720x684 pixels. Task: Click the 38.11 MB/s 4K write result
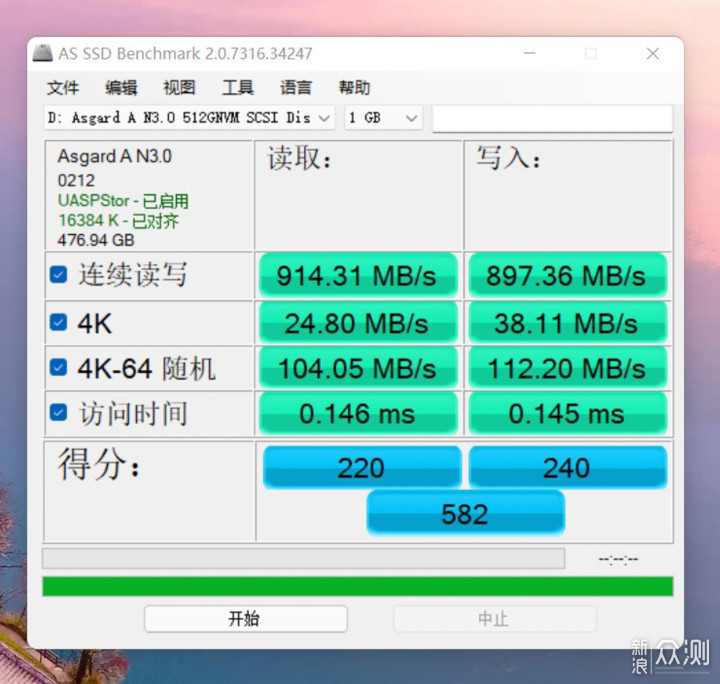[567, 323]
